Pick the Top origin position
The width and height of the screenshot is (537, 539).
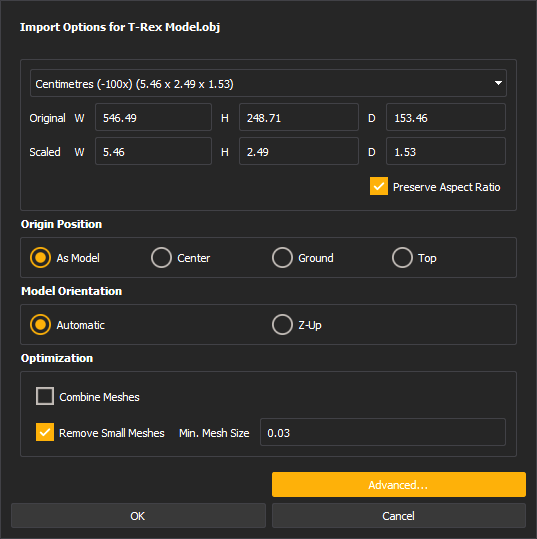pyautogui.click(x=402, y=257)
